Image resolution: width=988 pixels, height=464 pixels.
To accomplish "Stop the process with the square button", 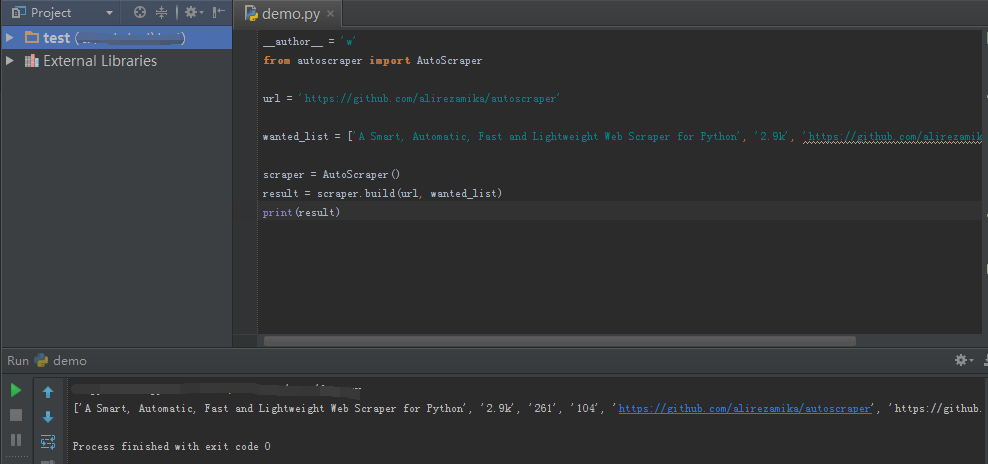I will 16,415.
